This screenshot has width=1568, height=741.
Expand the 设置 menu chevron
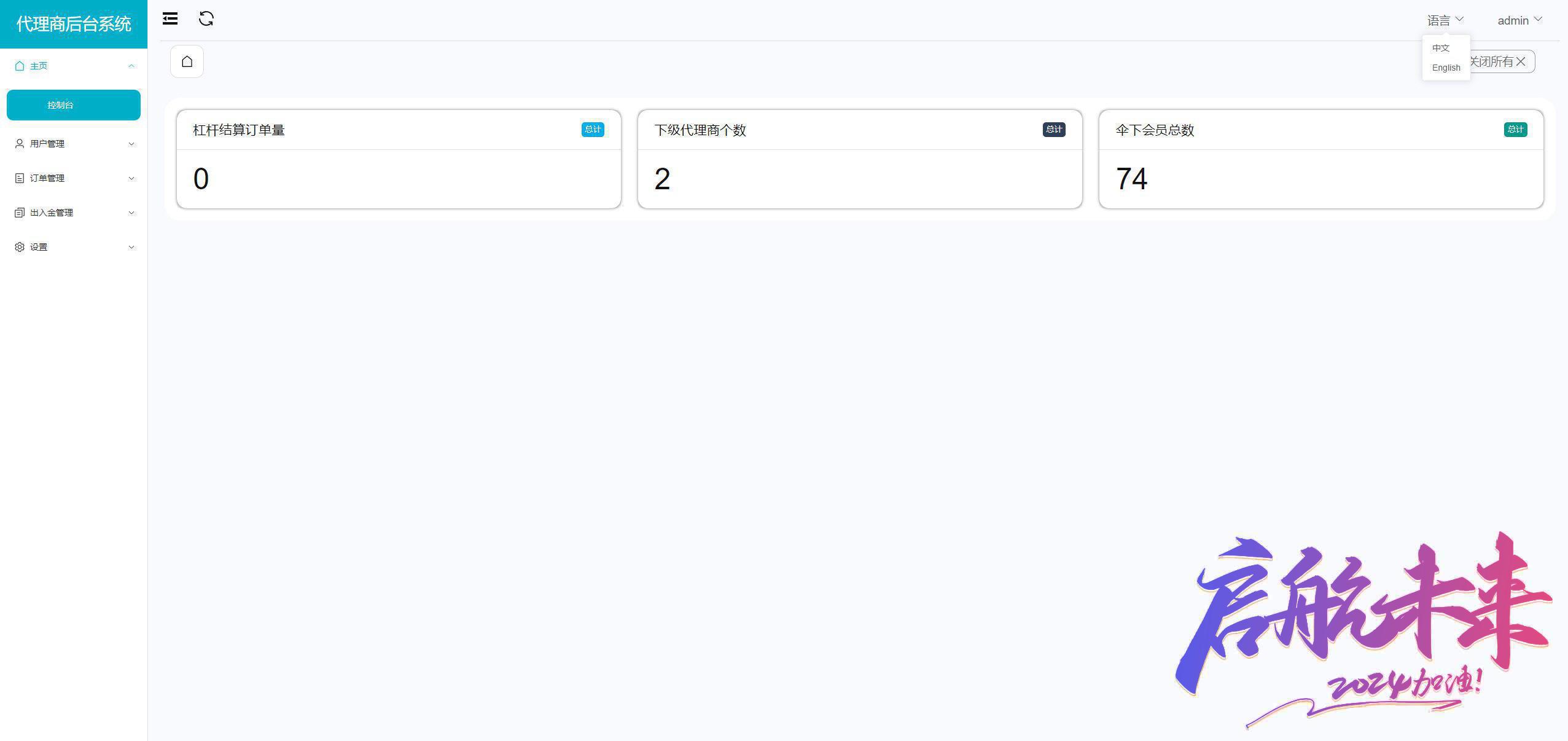[x=131, y=247]
